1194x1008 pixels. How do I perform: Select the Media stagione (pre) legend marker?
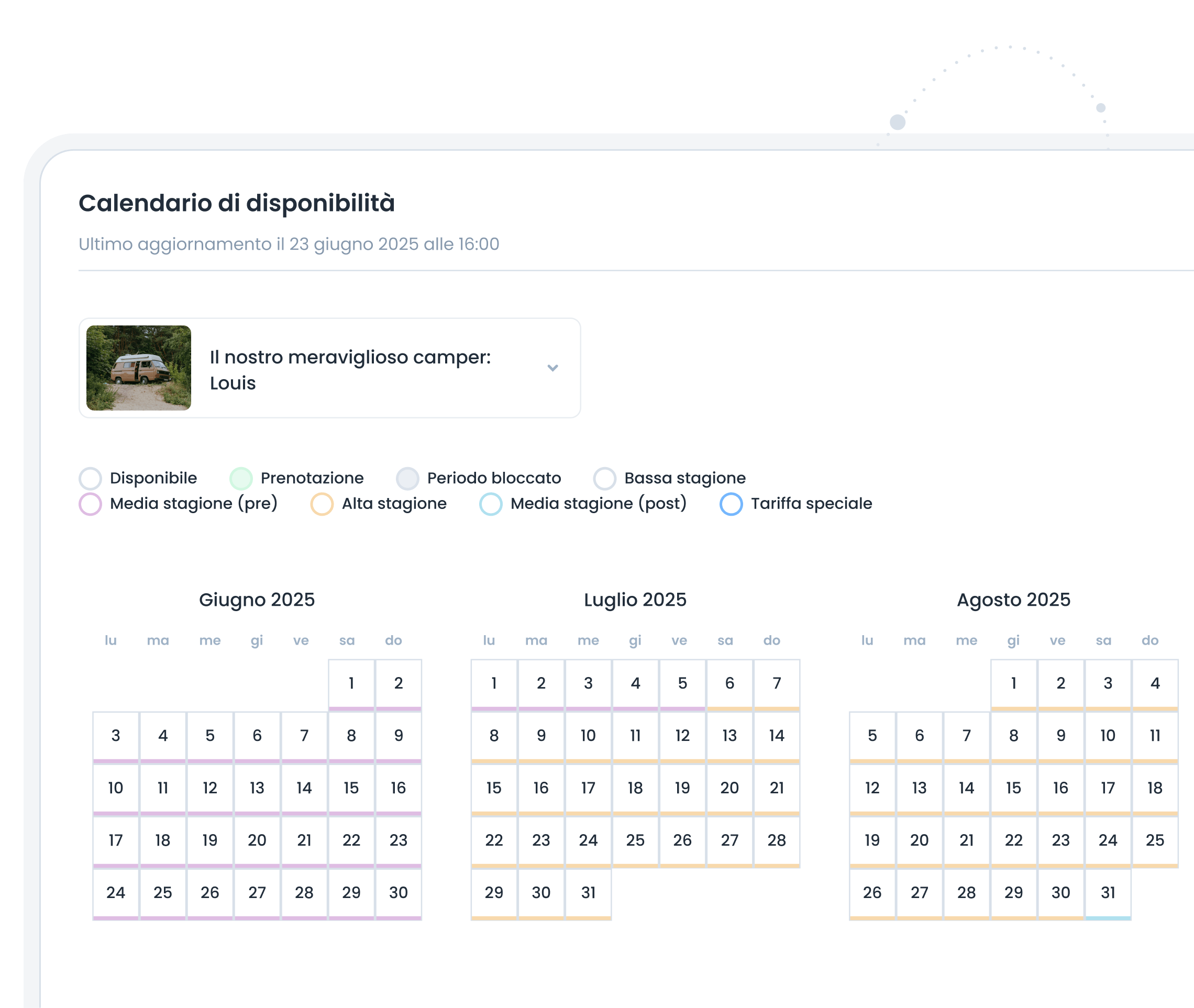pos(90,504)
